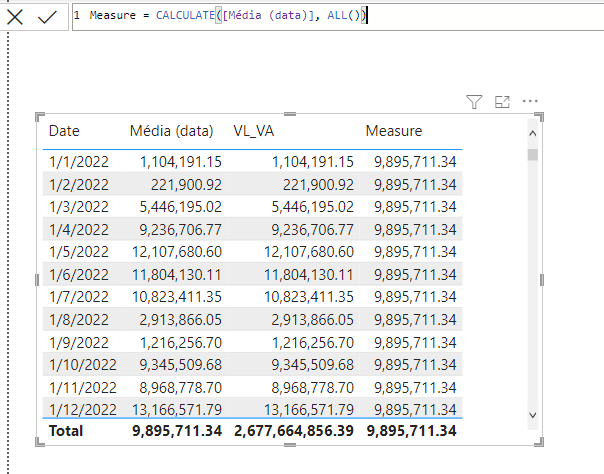This screenshot has width=604, height=474.
Task: Select the 1/12/2022 date cell
Action: coord(83,410)
